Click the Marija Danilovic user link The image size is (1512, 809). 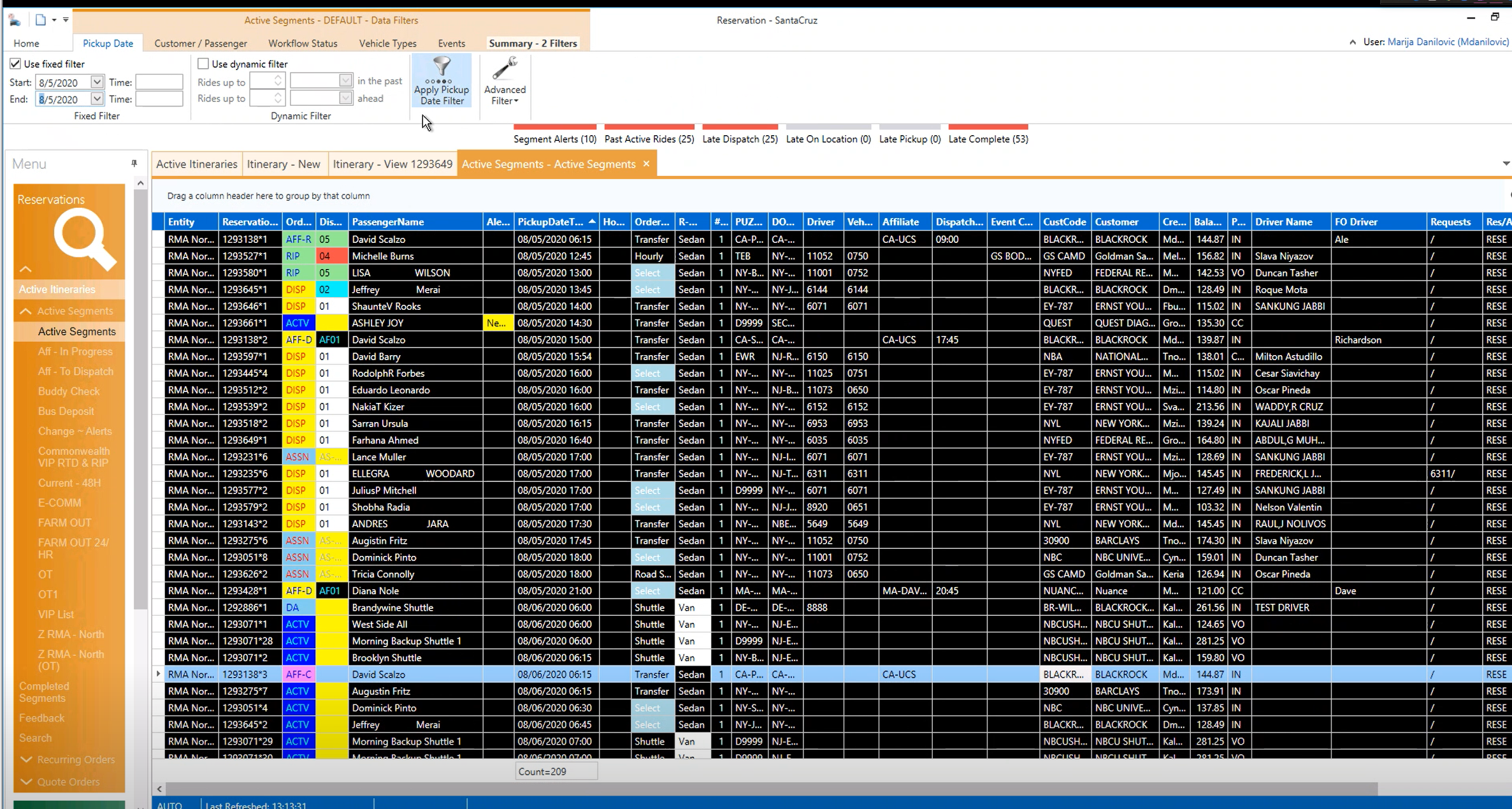(1448, 42)
